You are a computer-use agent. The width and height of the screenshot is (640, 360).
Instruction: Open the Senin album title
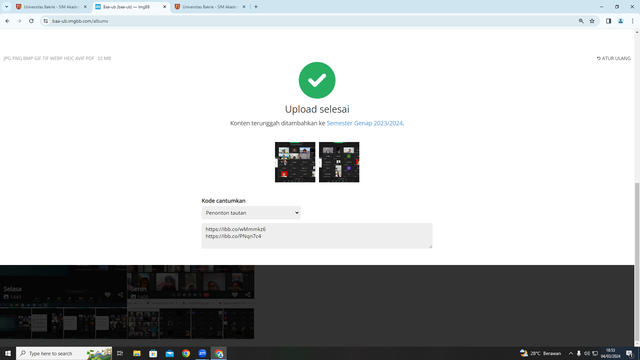coord(138,289)
